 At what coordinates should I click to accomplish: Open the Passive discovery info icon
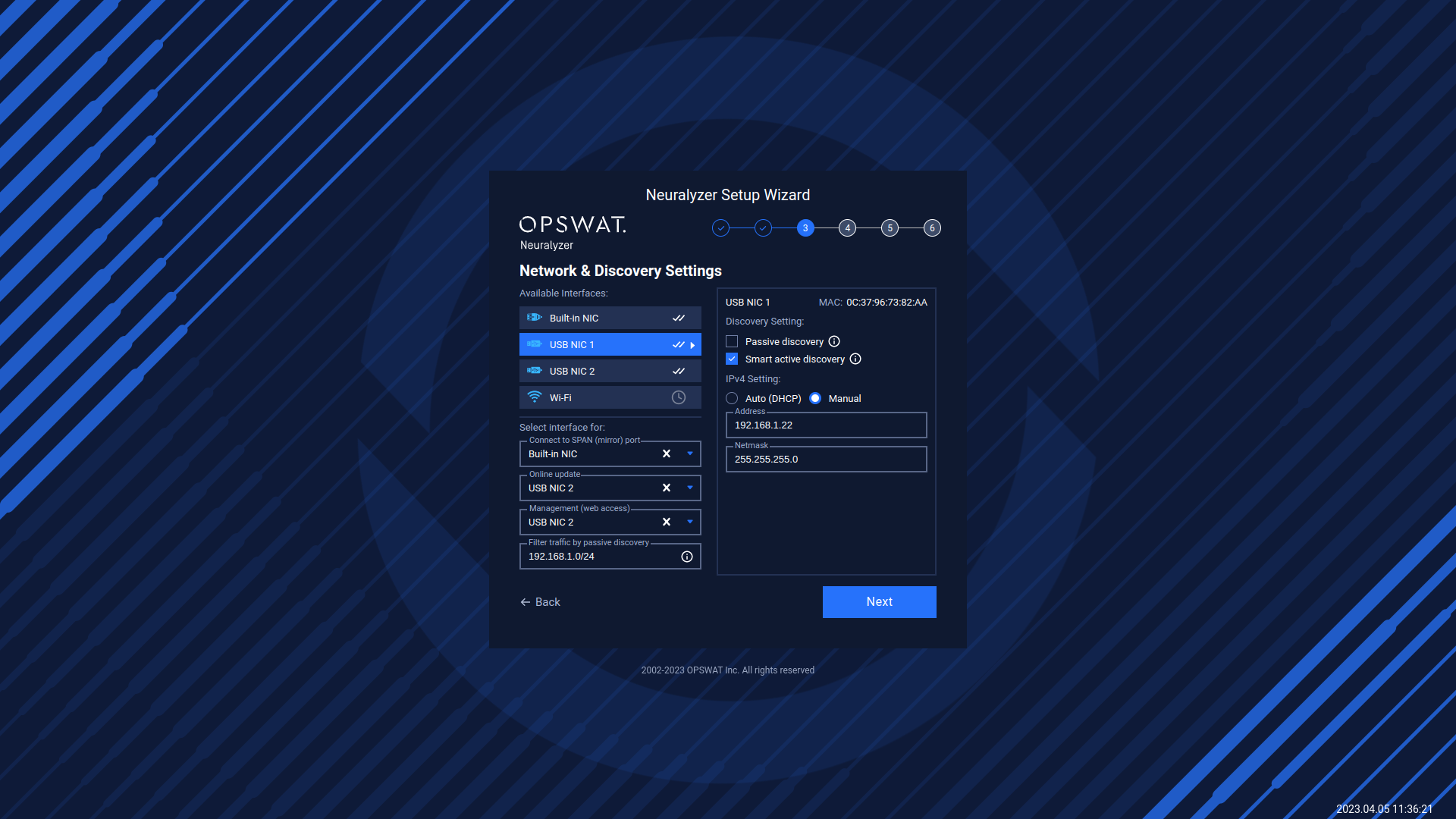[834, 341]
